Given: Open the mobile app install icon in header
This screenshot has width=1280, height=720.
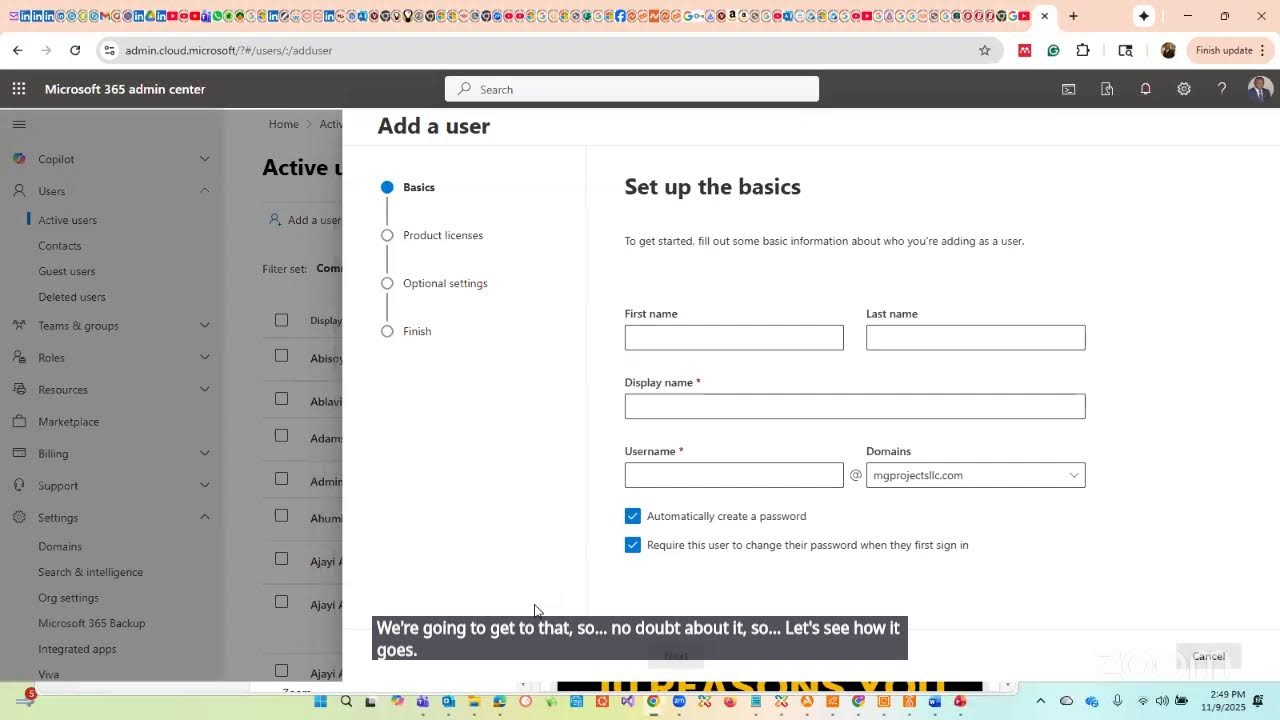Looking at the screenshot, I should tap(1107, 89).
